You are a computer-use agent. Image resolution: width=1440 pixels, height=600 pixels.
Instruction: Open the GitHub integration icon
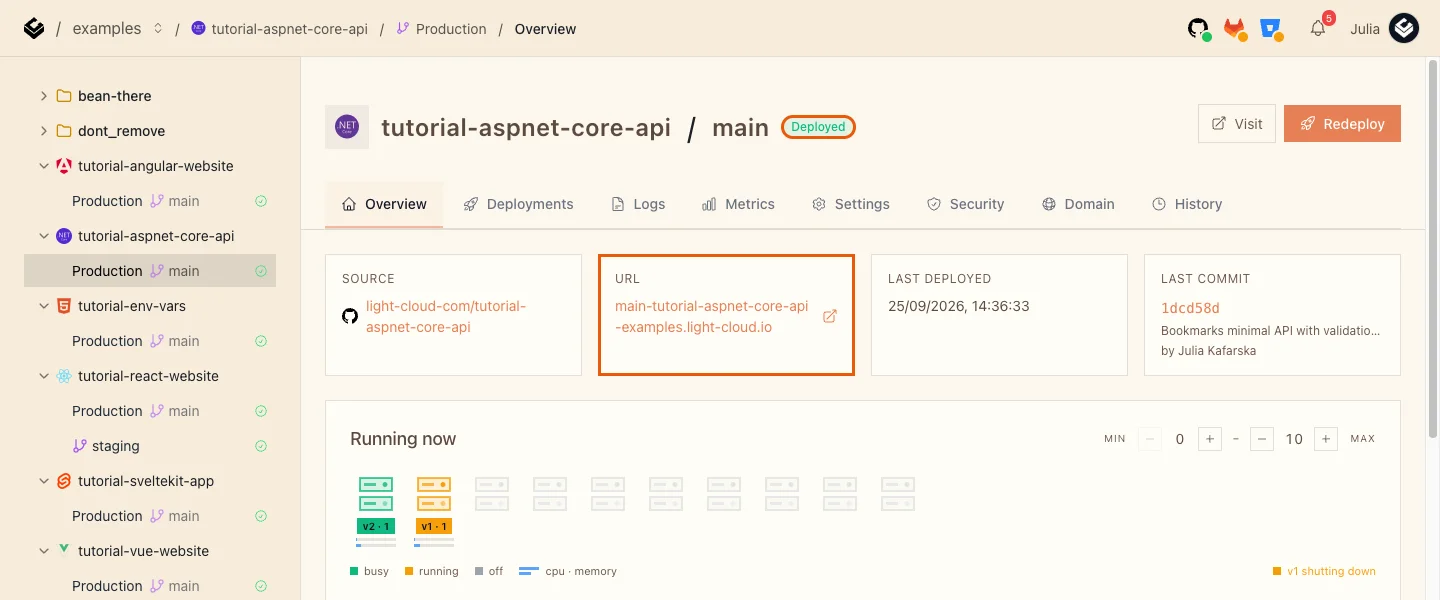pos(1199,29)
